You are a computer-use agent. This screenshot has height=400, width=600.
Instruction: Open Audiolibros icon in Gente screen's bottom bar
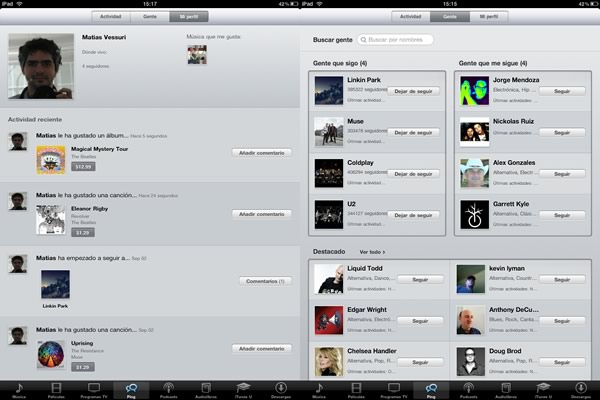pyautogui.click(x=506, y=390)
